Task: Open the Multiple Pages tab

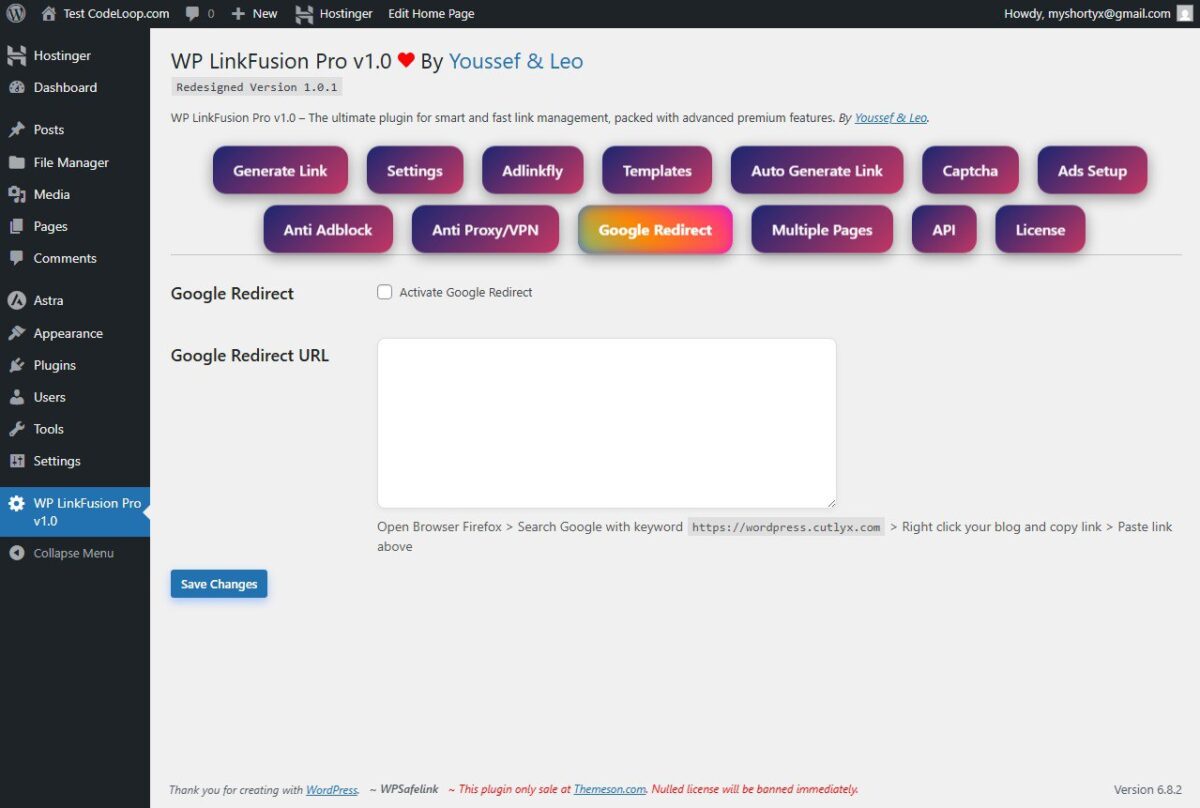Action: tap(822, 229)
